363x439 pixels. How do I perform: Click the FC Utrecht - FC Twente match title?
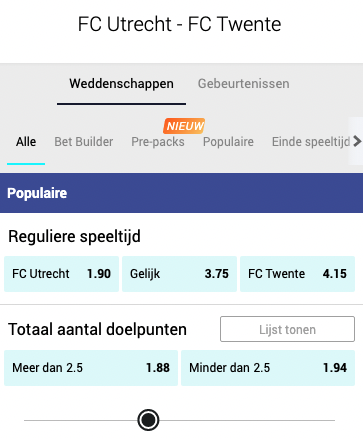(x=179, y=24)
